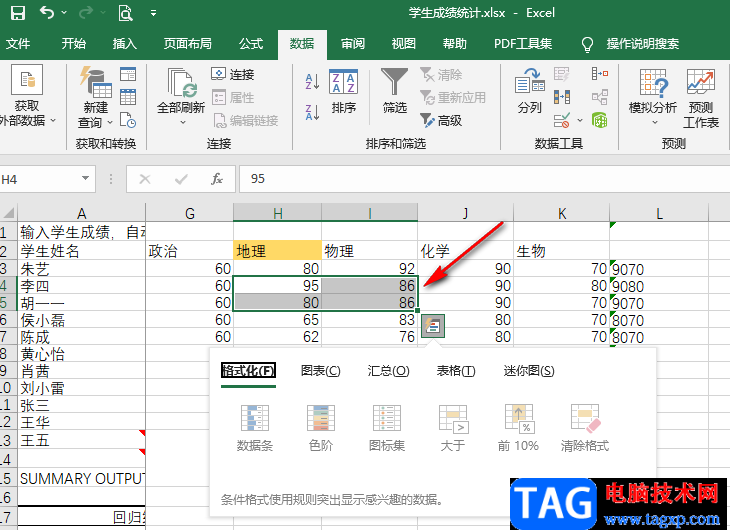This screenshot has height=530, width=730.
Task: Click the 全部刷新 icon
Action: [181, 83]
